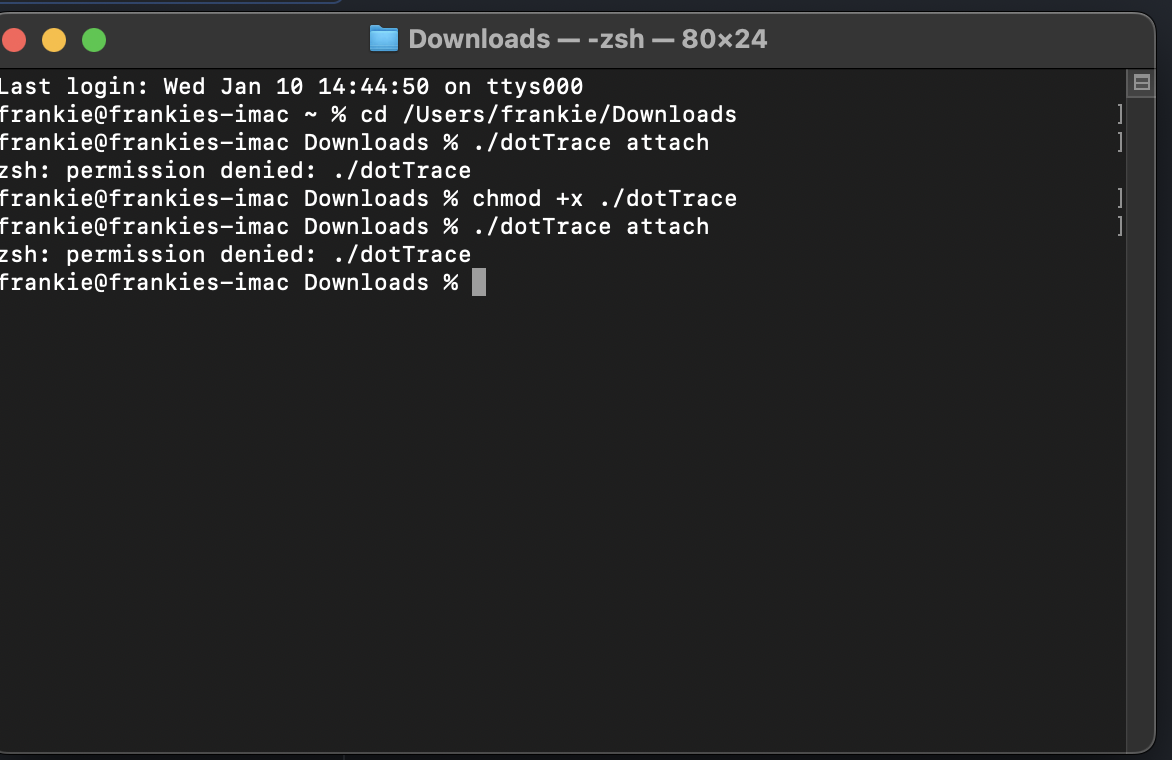
Task: Click the final frankie@frankies-imac Downloads prompt text
Action: (229, 282)
